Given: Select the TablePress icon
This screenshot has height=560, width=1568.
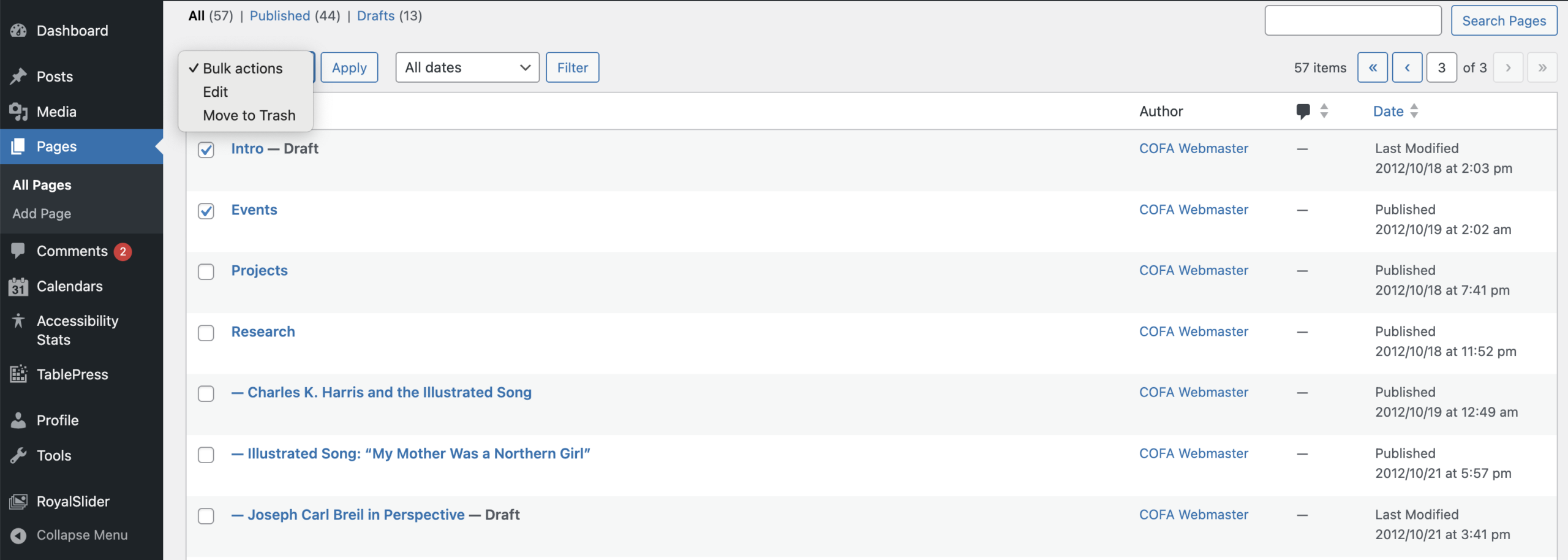Looking at the screenshot, I should (18, 374).
